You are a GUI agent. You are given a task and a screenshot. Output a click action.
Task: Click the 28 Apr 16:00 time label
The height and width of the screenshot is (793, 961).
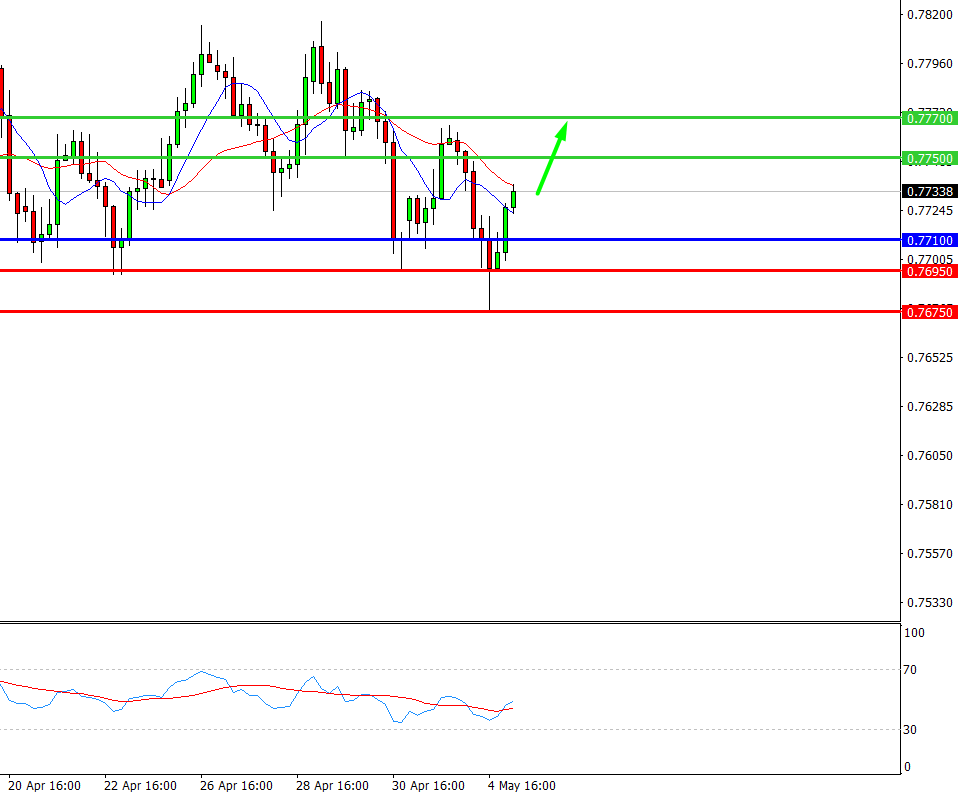332,786
